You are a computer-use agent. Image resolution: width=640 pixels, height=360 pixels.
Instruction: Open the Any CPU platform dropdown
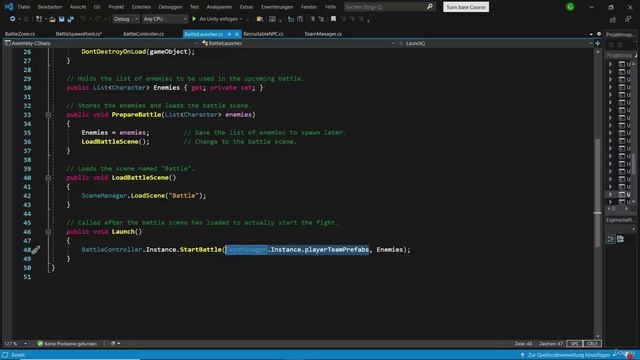click(165, 19)
